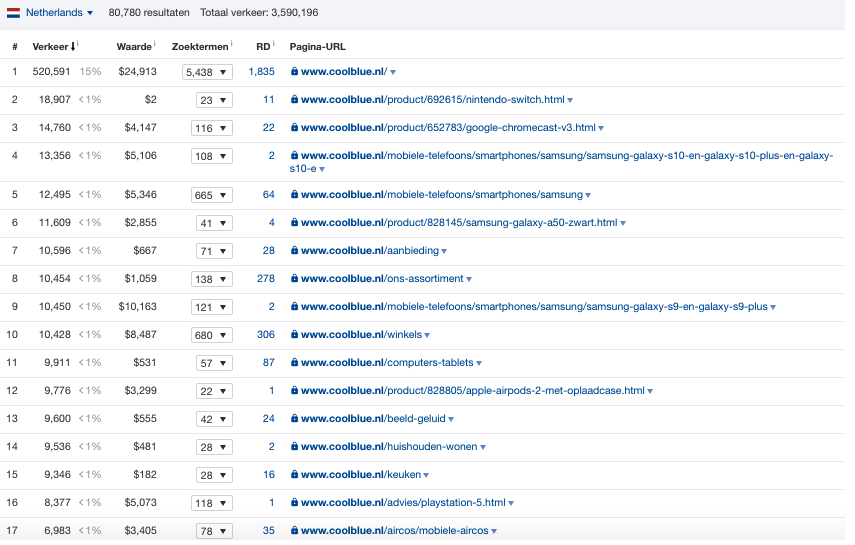This screenshot has height=545, width=855.
Task: Open the google-chromecast-v3.html link
Action: click(x=448, y=128)
